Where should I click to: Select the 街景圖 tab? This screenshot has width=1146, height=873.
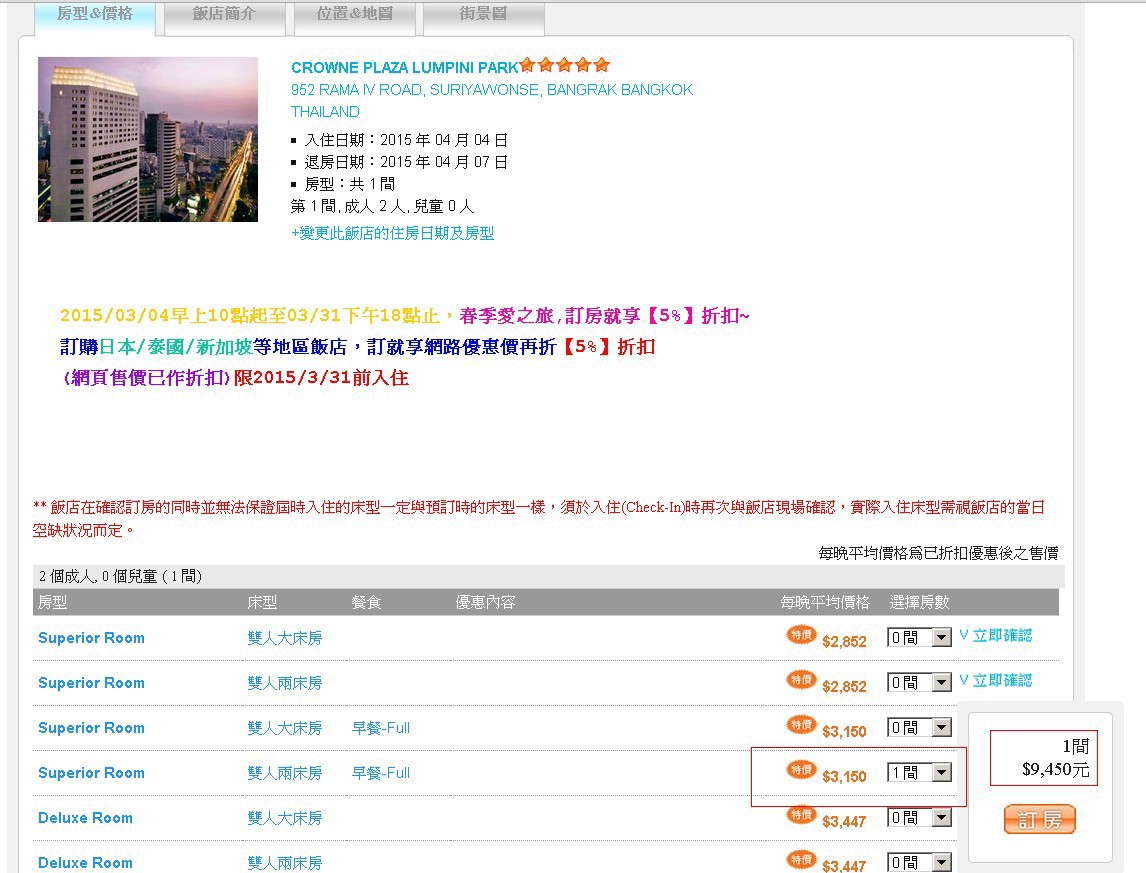click(x=483, y=15)
